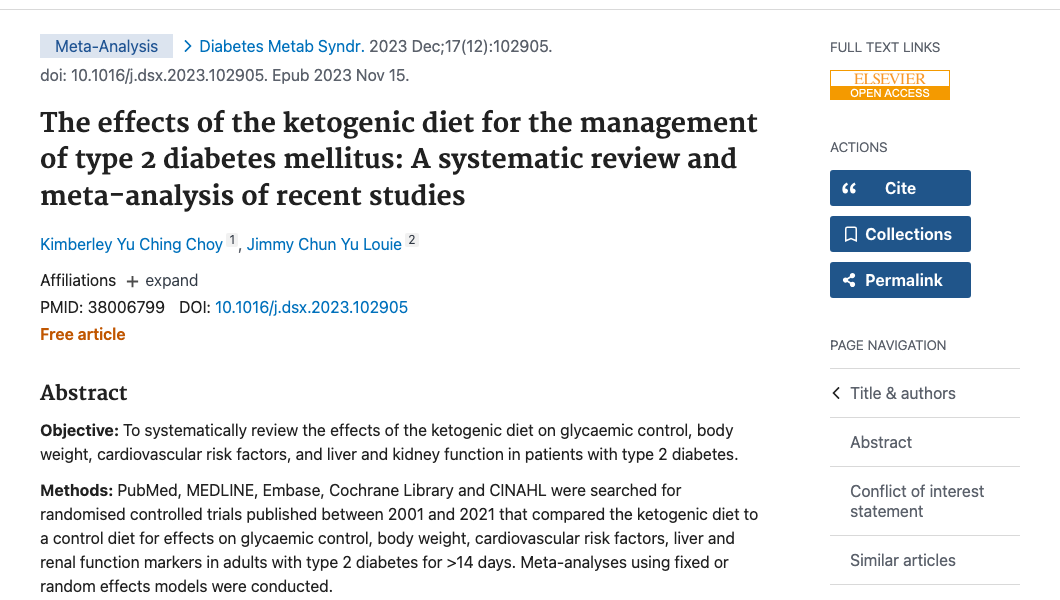This screenshot has height=600, width=1060.
Task: Return to the Title & authors section
Action: click(905, 393)
